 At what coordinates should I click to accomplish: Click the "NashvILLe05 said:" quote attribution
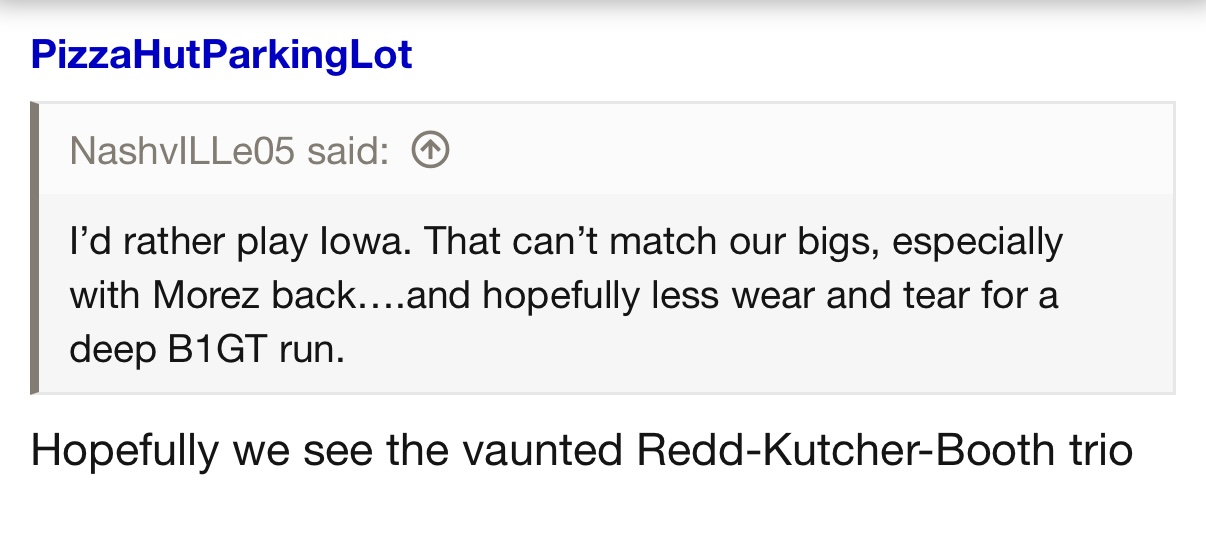click(229, 151)
